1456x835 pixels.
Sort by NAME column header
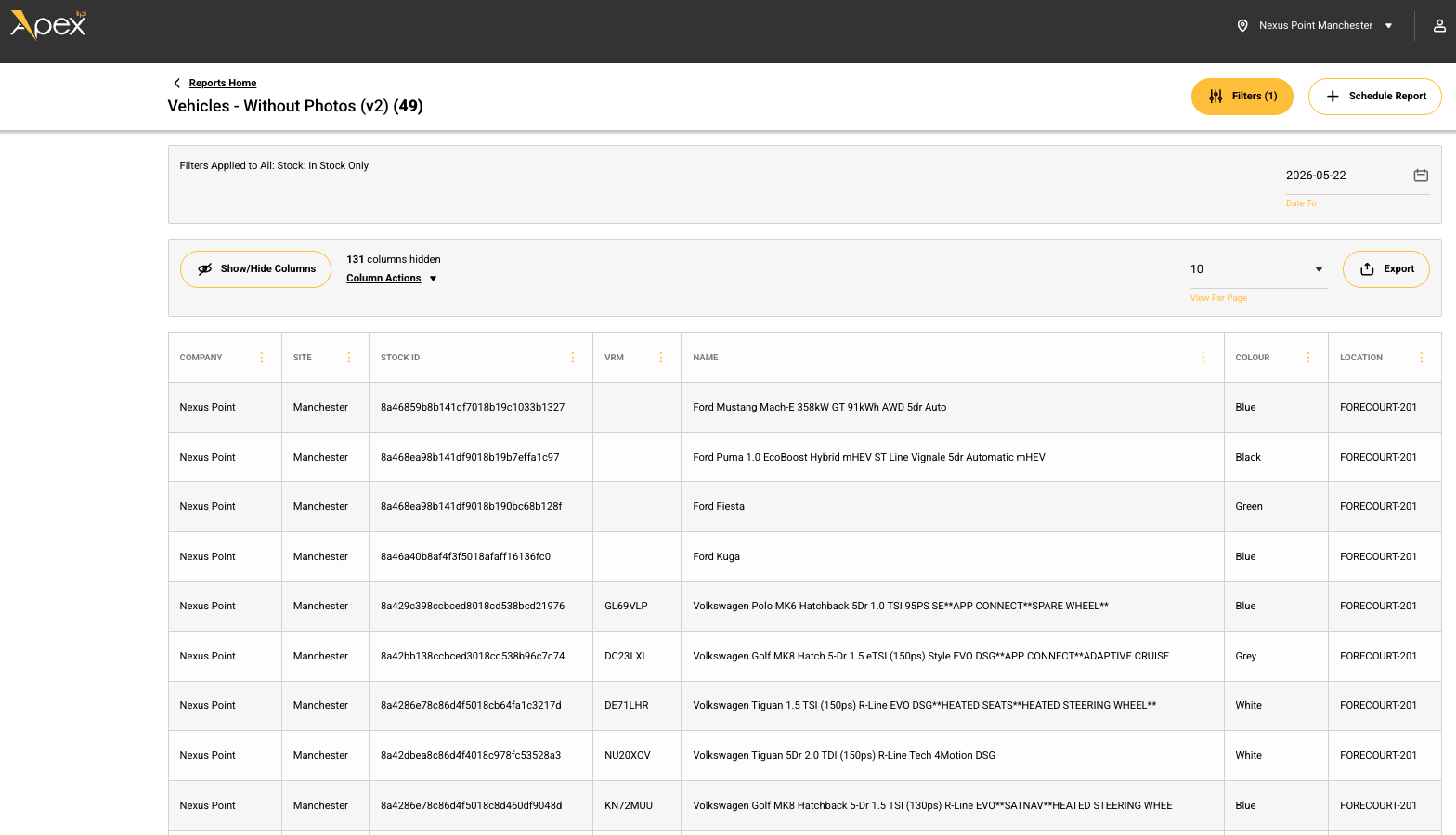coord(706,358)
